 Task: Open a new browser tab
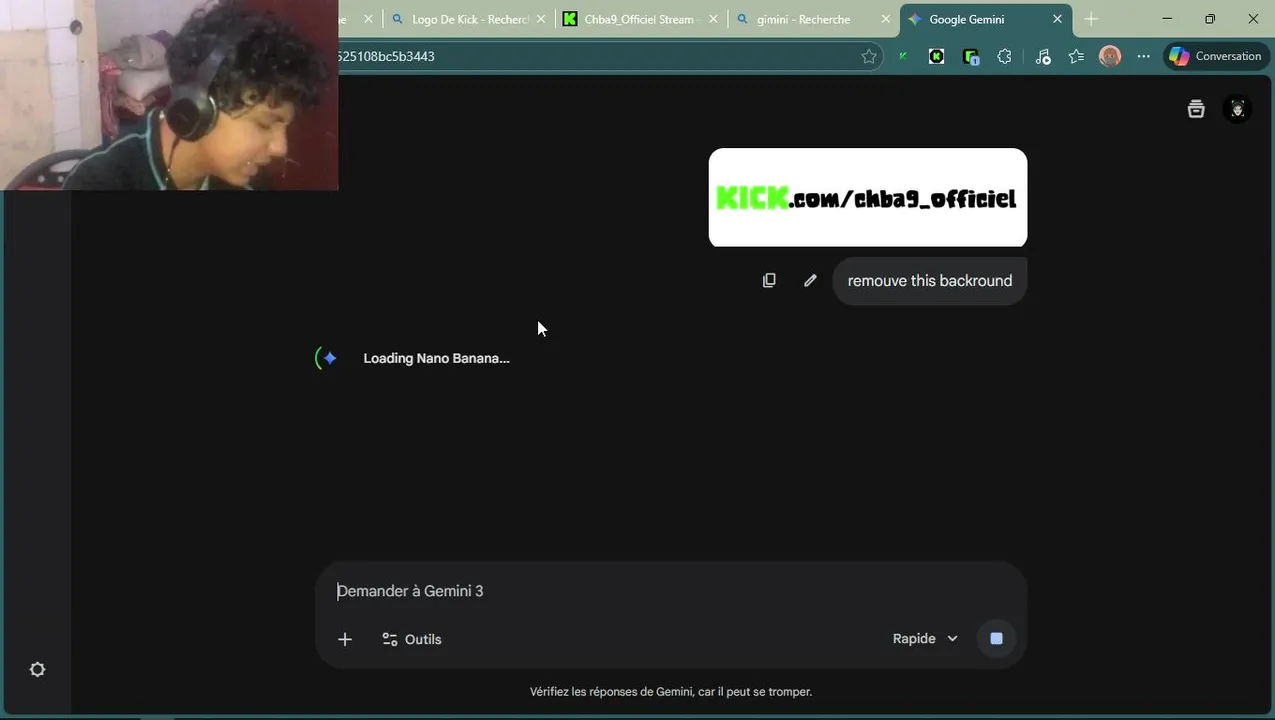point(1091,19)
